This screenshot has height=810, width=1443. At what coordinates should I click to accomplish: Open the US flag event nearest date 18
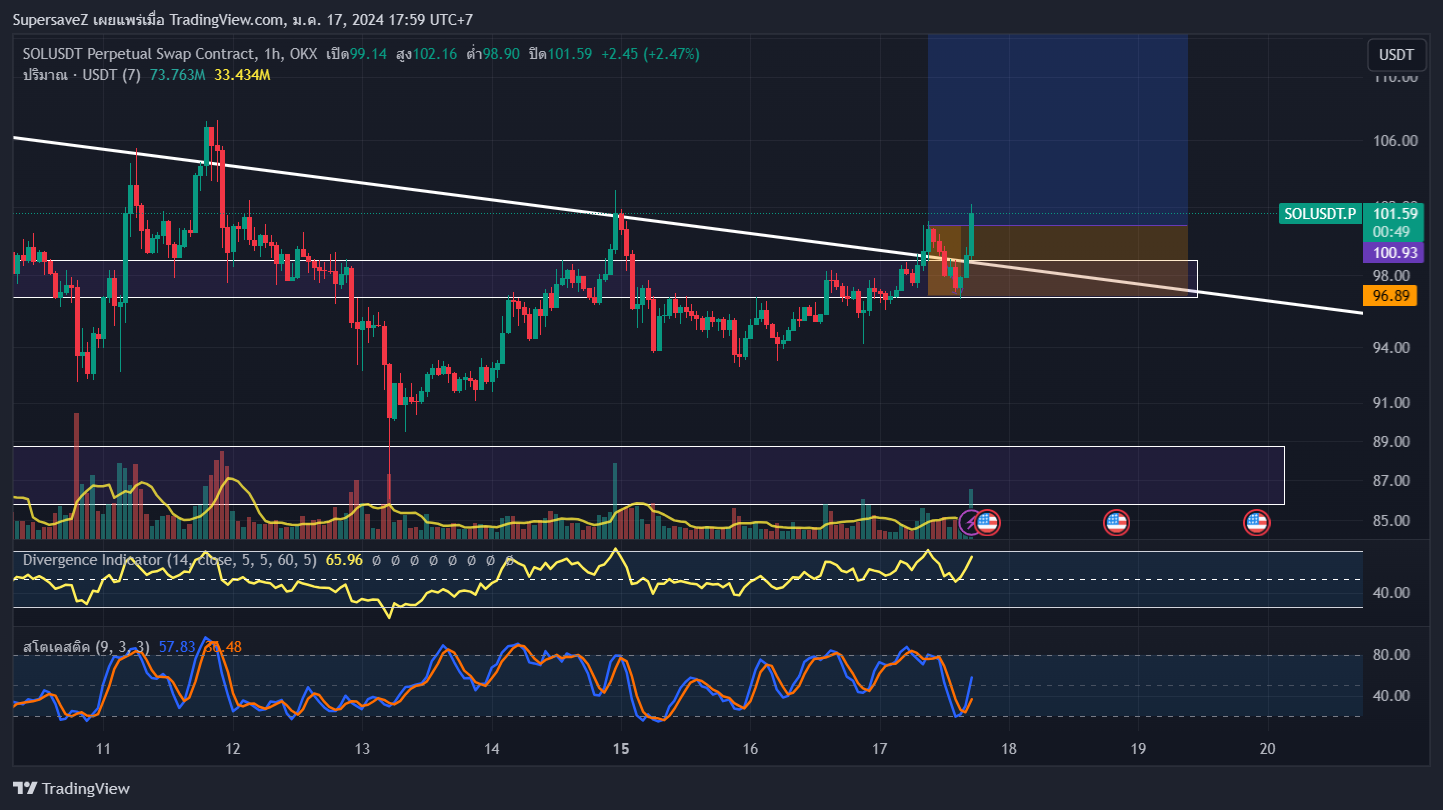click(987, 522)
